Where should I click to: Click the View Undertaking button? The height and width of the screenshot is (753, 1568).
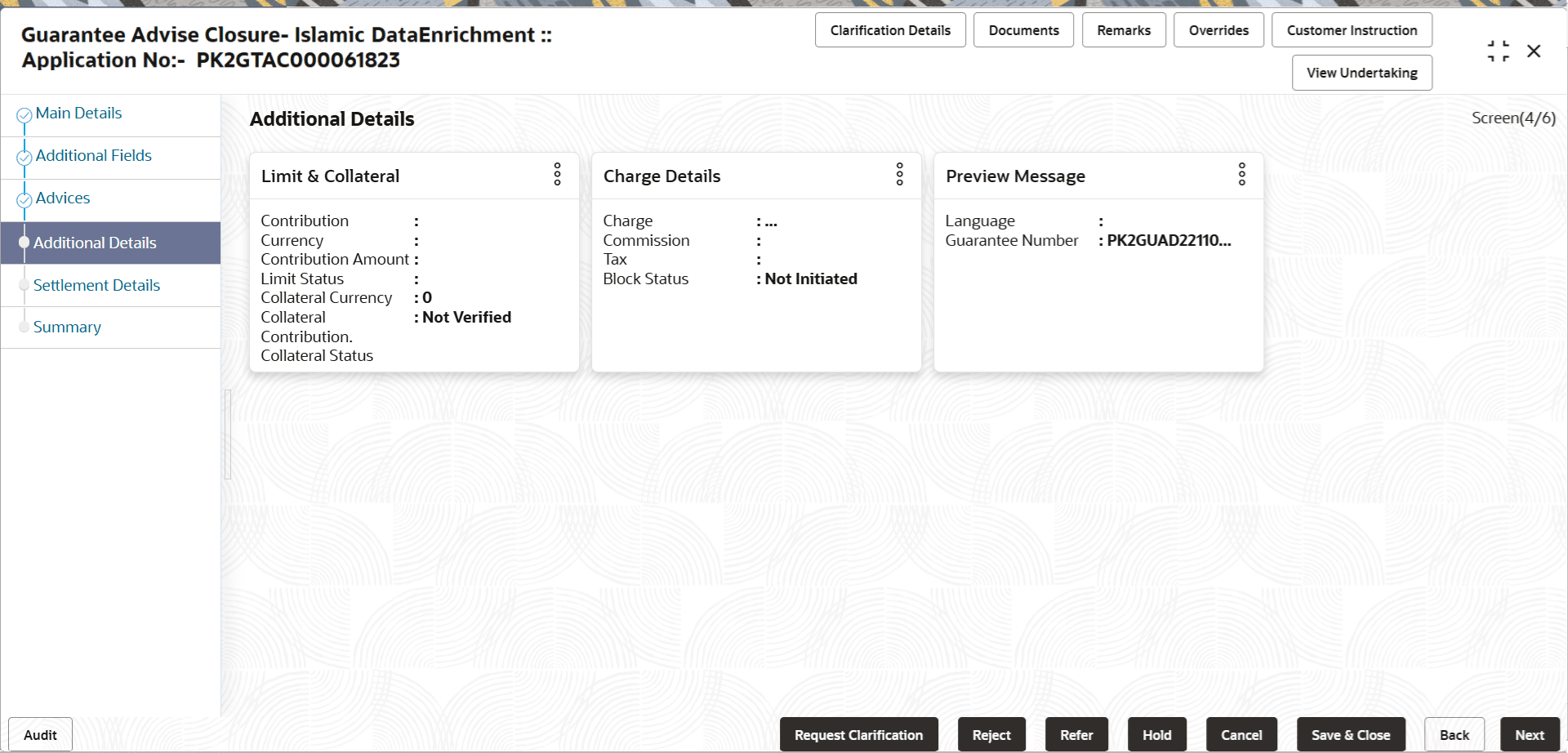[x=1362, y=73]
